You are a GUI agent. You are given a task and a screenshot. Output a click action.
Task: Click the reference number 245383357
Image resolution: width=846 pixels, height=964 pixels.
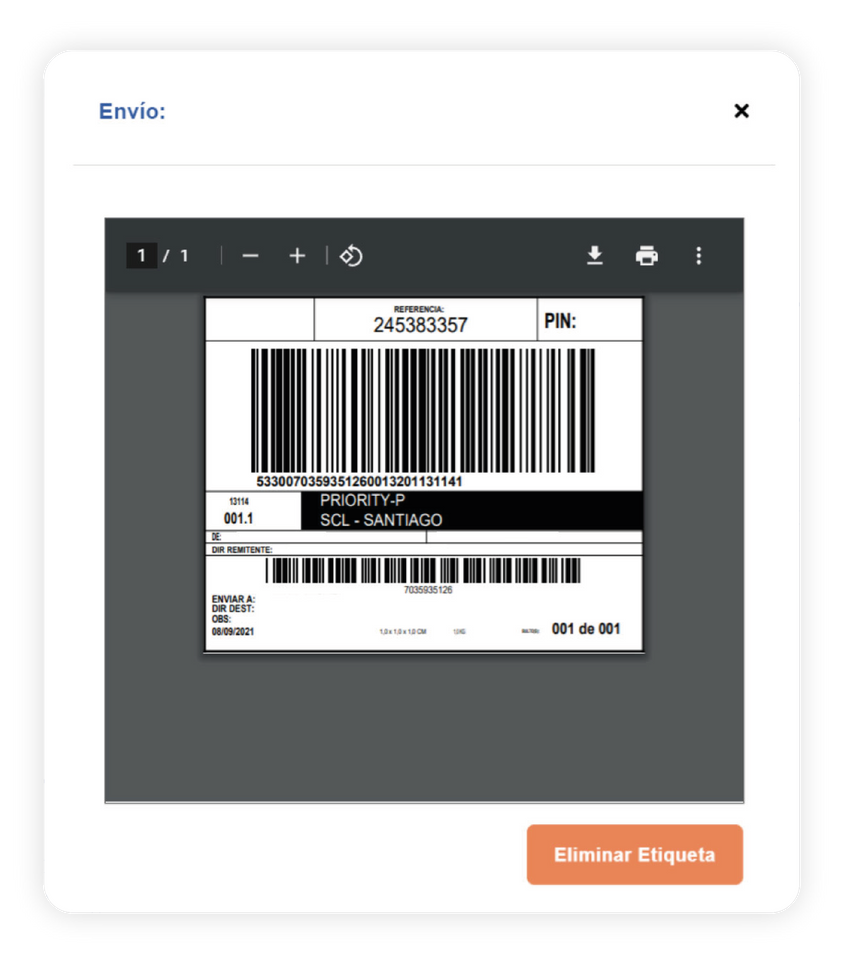(x=421, y=325)
